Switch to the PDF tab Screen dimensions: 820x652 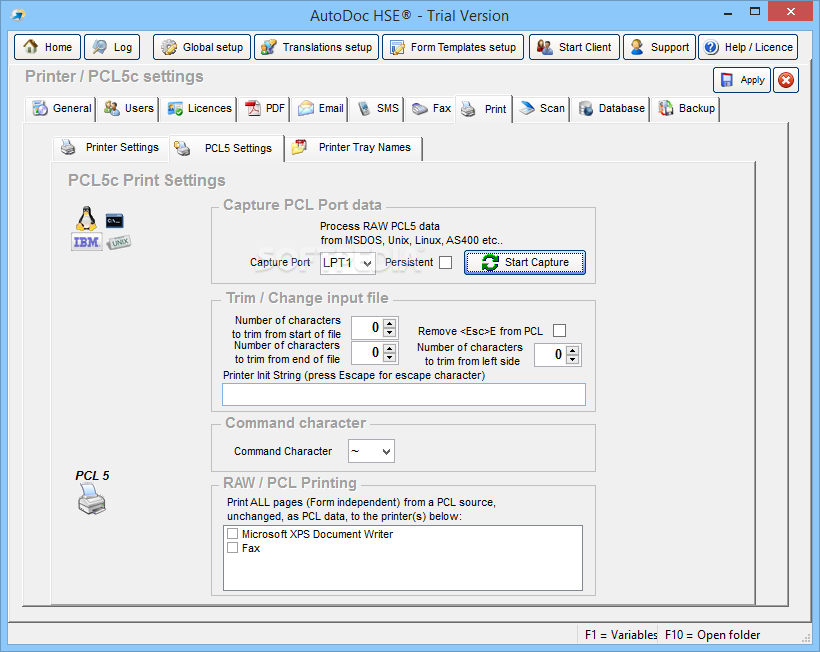click(x=265, y=109)
